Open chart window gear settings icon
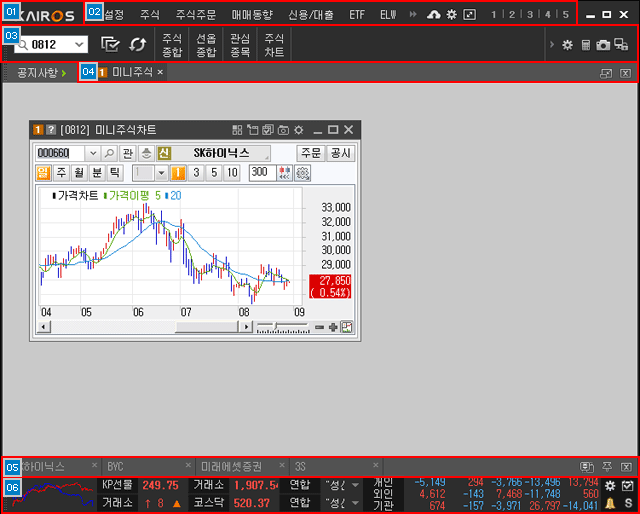Image resolution: width=640 pixels, height=514 pixels. tap(299, 130)
